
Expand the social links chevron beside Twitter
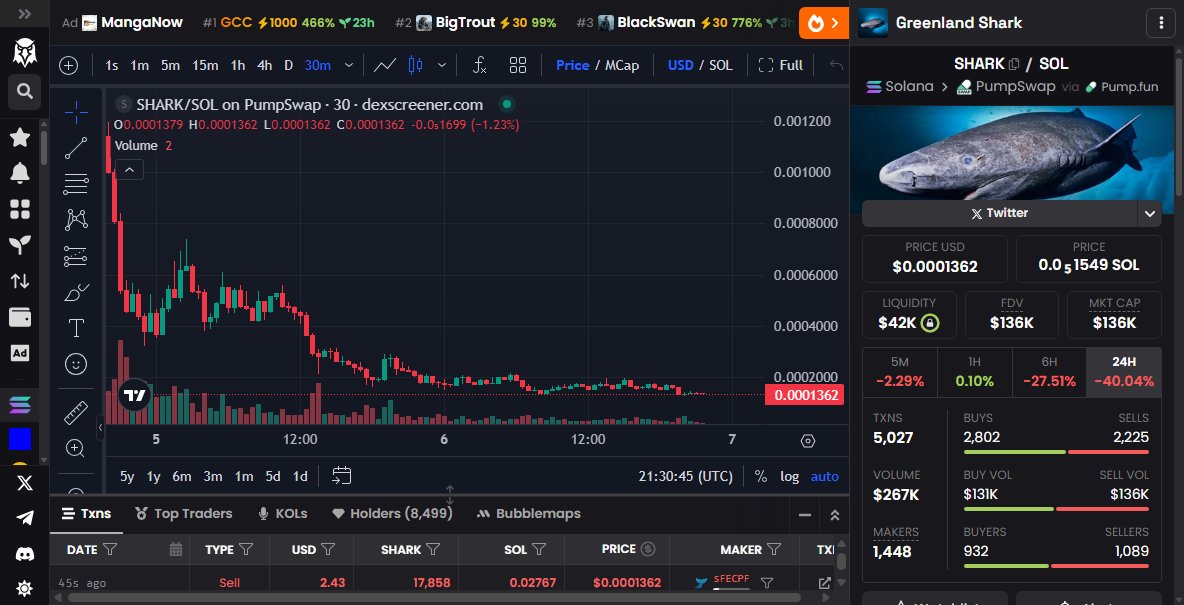(x=1149, y=214)
